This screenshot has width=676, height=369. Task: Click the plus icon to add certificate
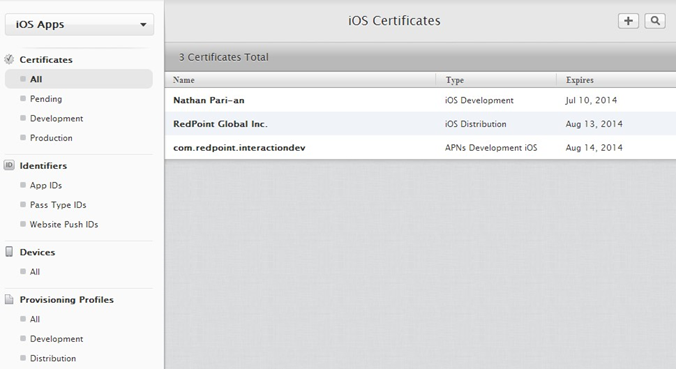coord(628,21)
